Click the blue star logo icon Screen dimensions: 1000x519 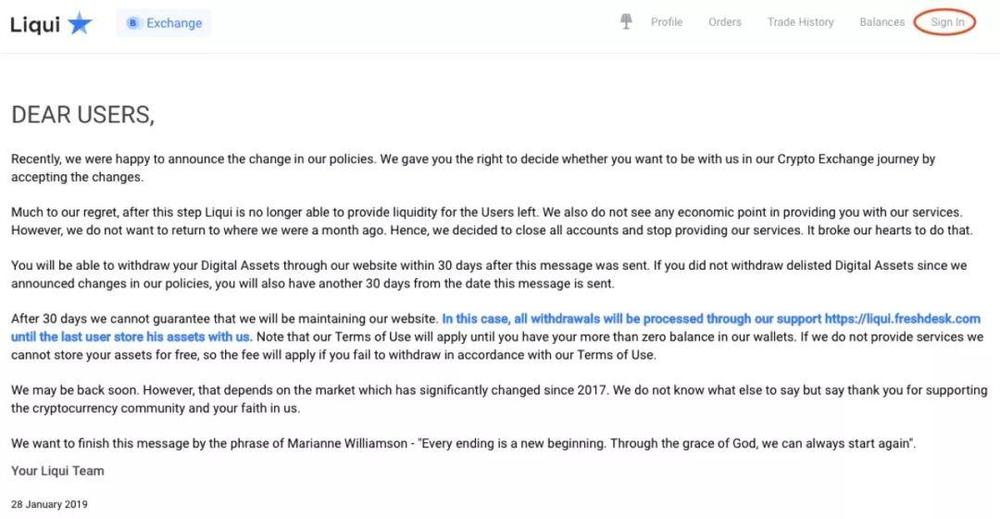click(80, 23)
